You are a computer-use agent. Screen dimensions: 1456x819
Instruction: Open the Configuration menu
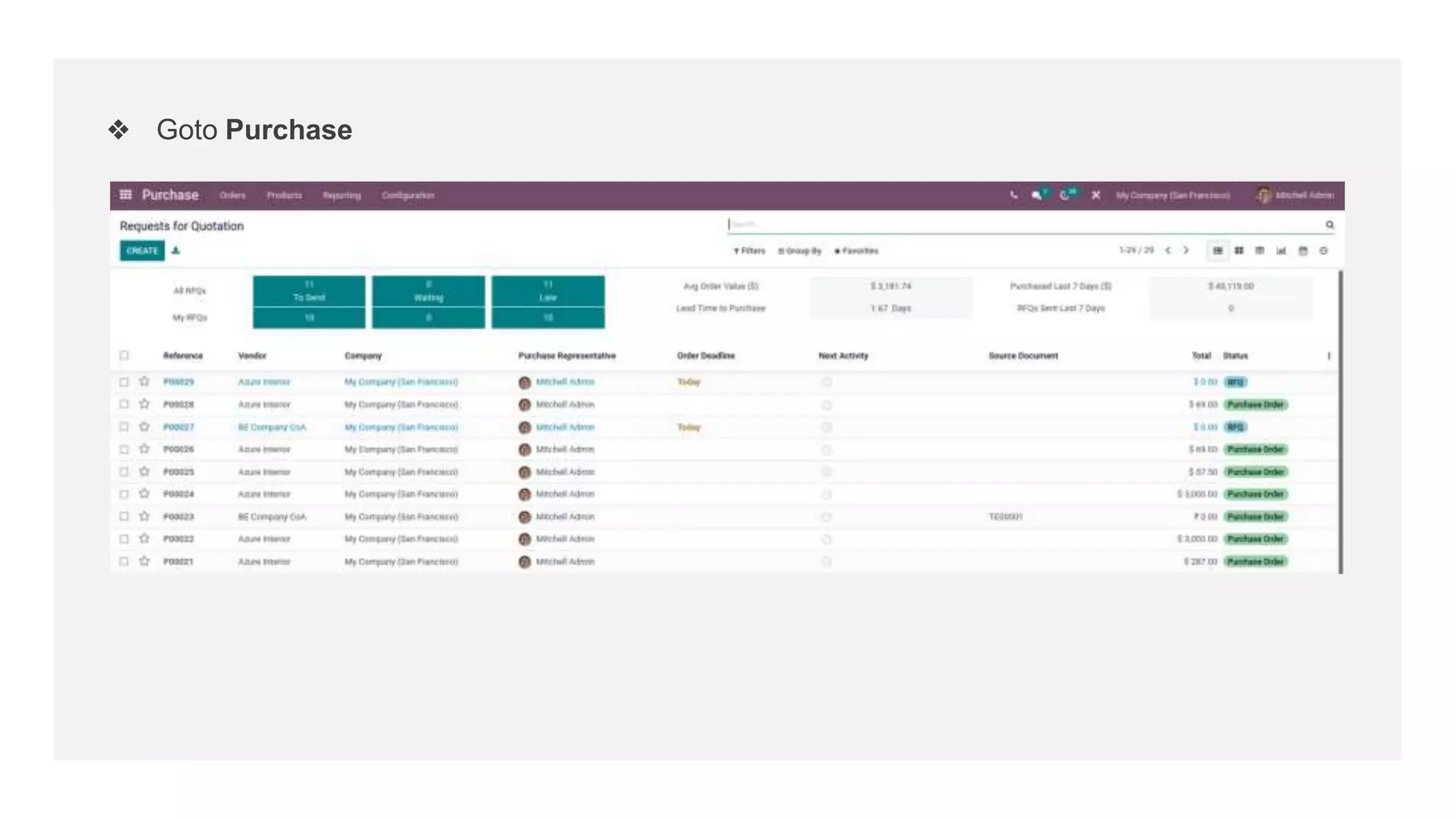407,196
